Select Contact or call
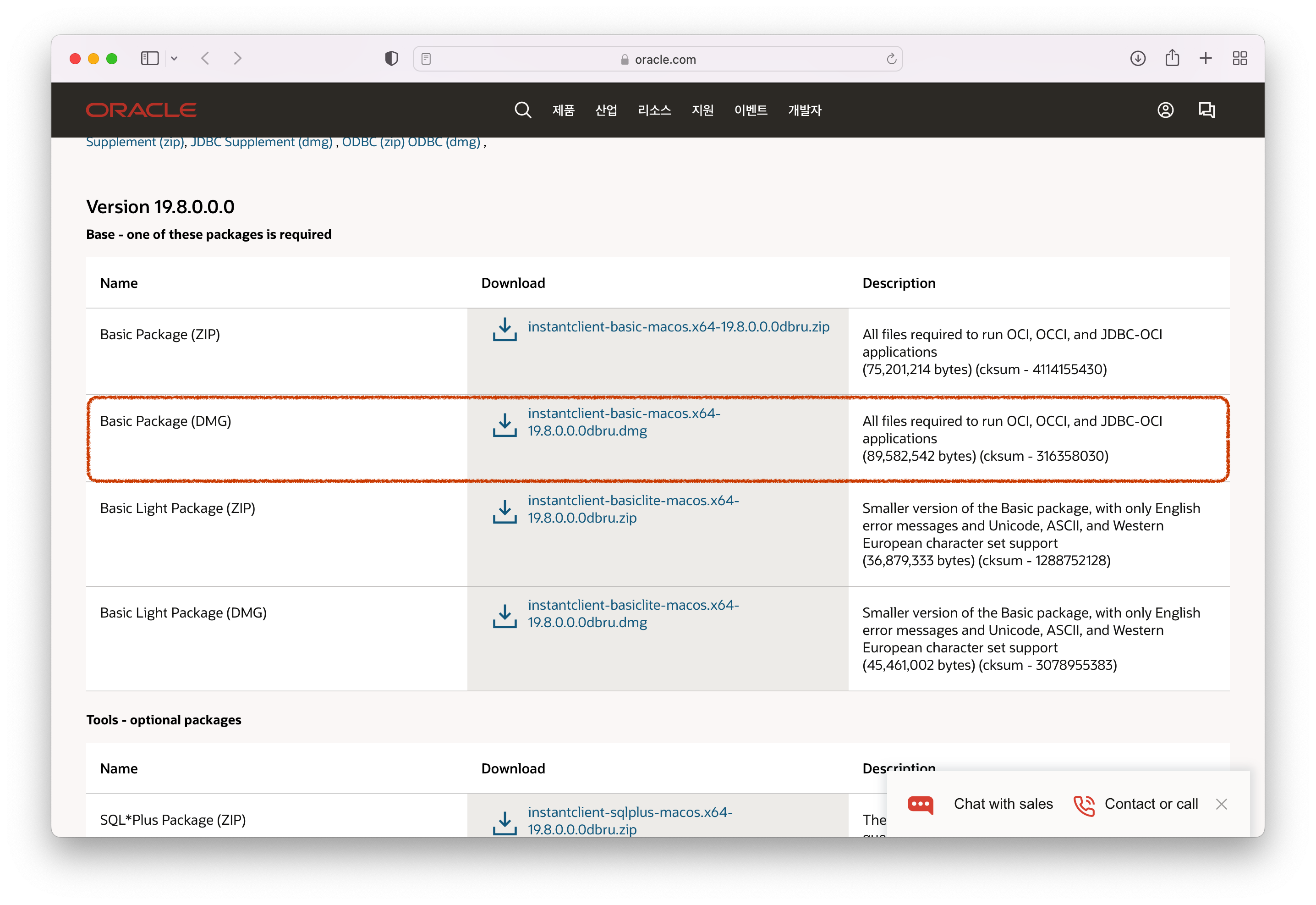Viewport: 1316px width, 905px height. (1151, 804)
